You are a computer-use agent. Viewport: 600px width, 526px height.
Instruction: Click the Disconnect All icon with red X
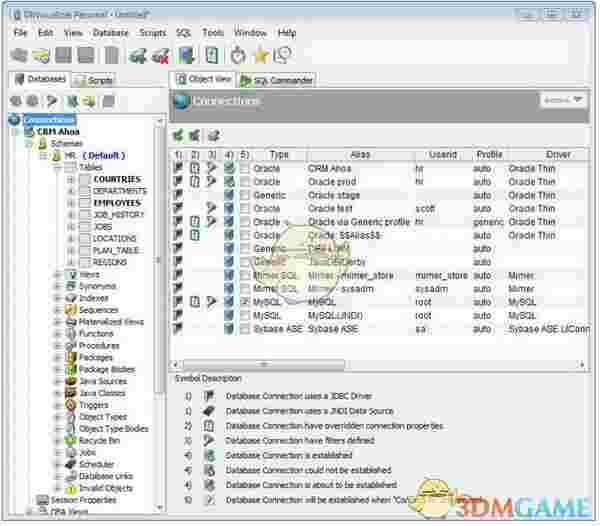click(160, 56)
